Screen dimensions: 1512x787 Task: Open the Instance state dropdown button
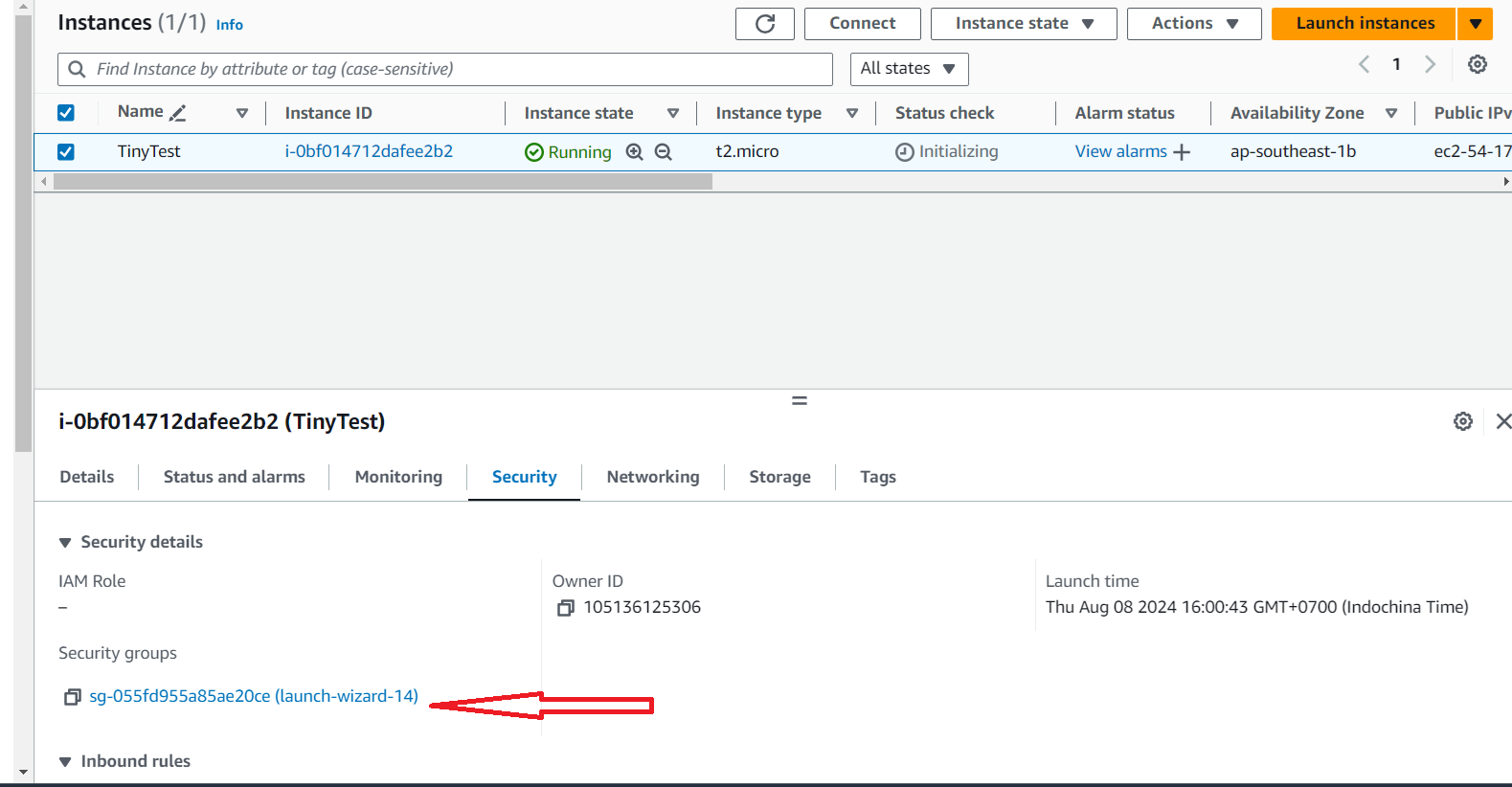click(1023, 24)
